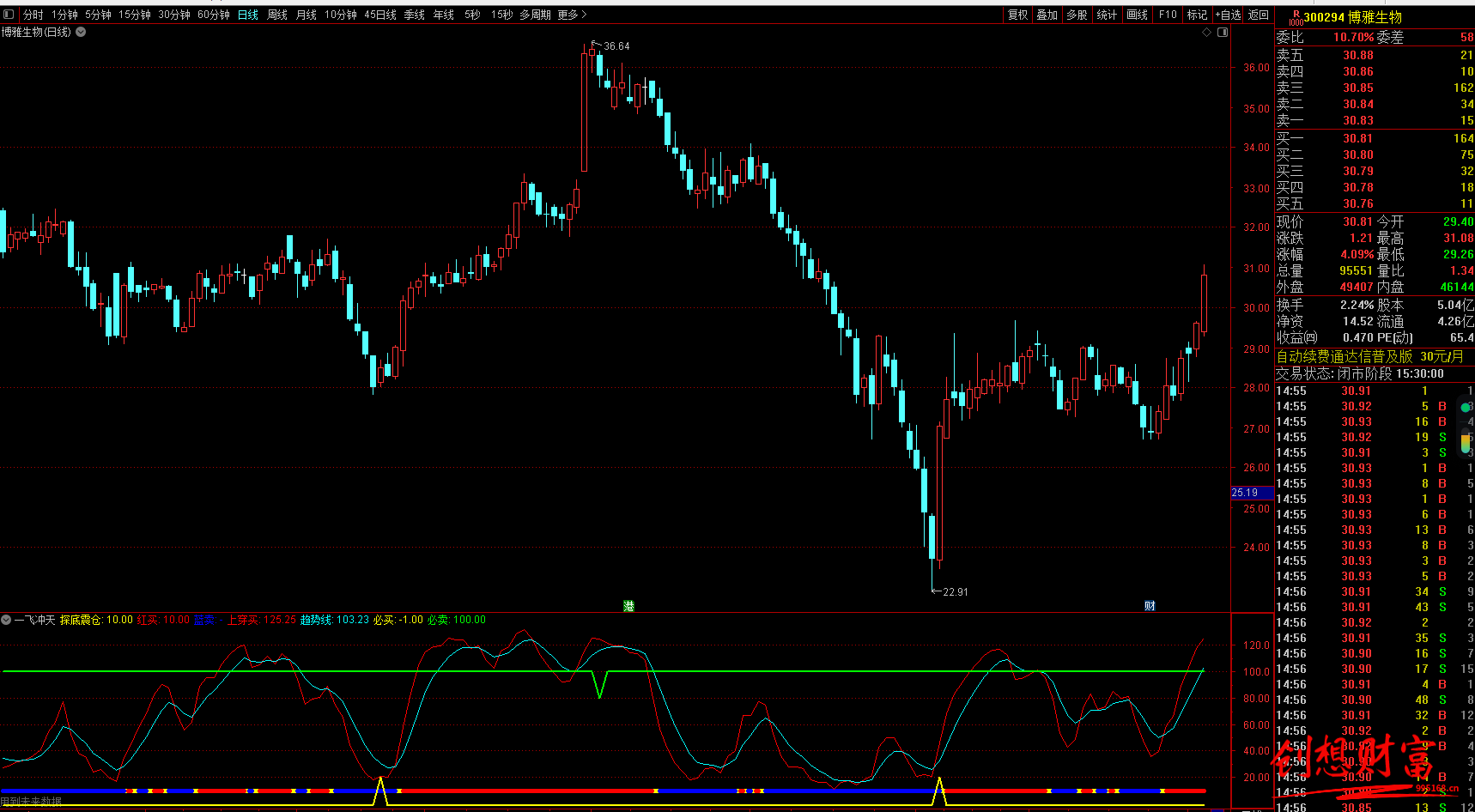This screenshot has height=812, width=1475.
Task: Click the blue 财 marker badge
Action: coord(1150,606)
